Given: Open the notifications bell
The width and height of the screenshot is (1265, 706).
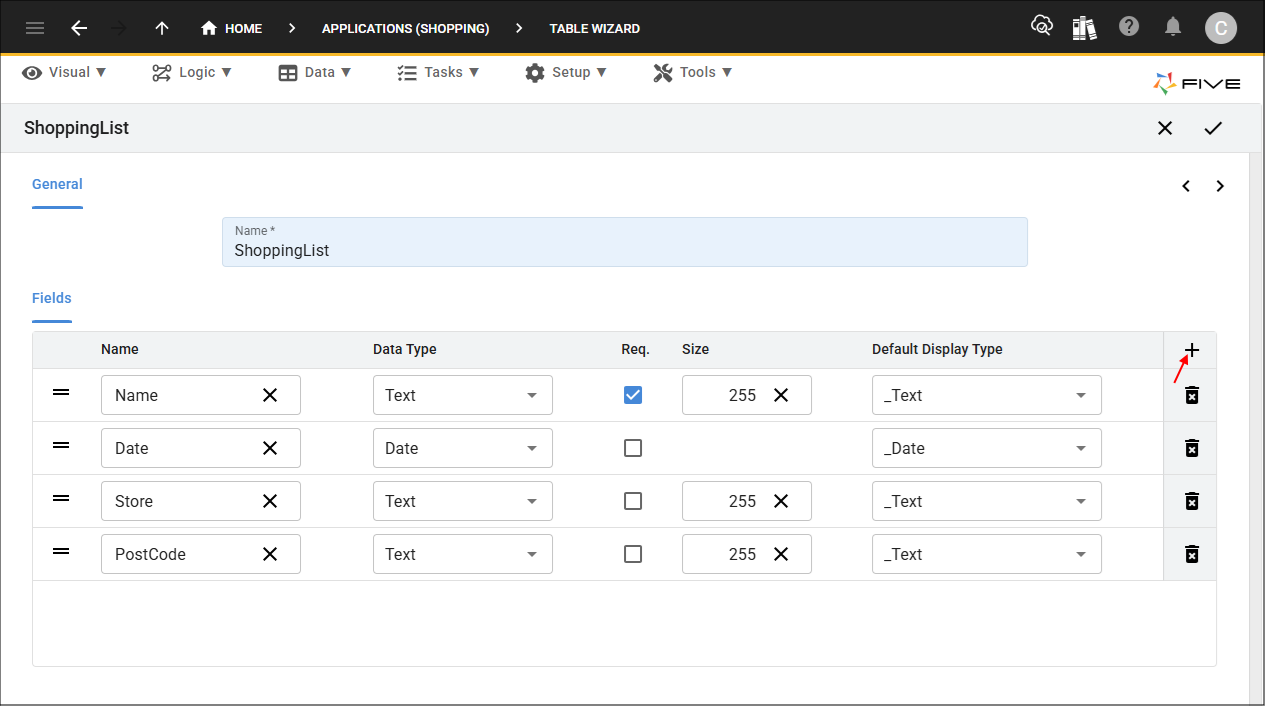Looking at the screenshot, I should click(x=1173, y=27).
